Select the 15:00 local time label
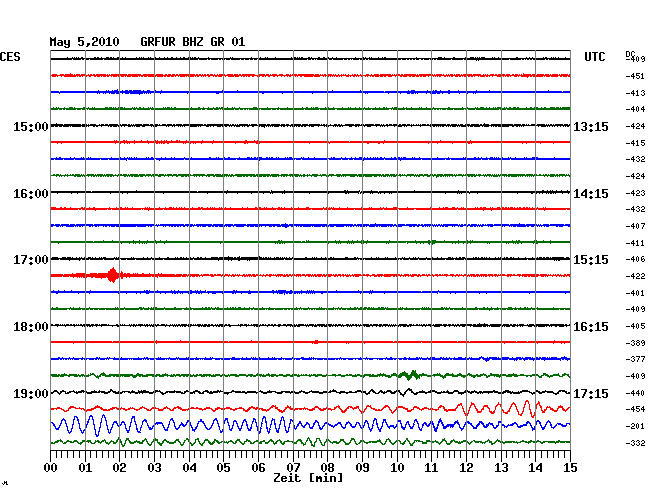The image size is (650, 494). [31, 127]
